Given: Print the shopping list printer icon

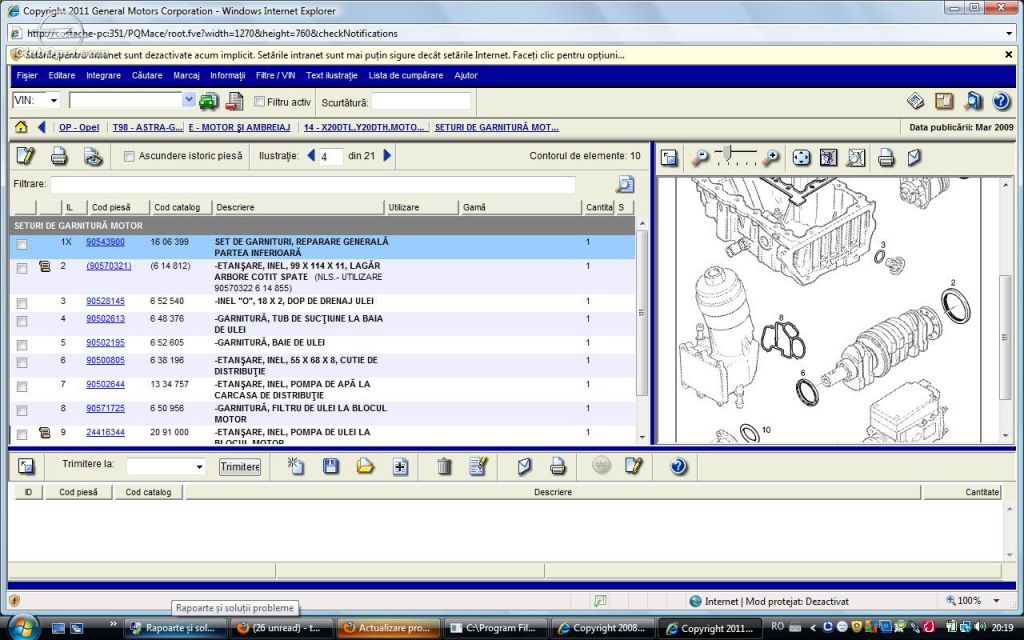Looking at the screenshot, I should click(557, 466).
